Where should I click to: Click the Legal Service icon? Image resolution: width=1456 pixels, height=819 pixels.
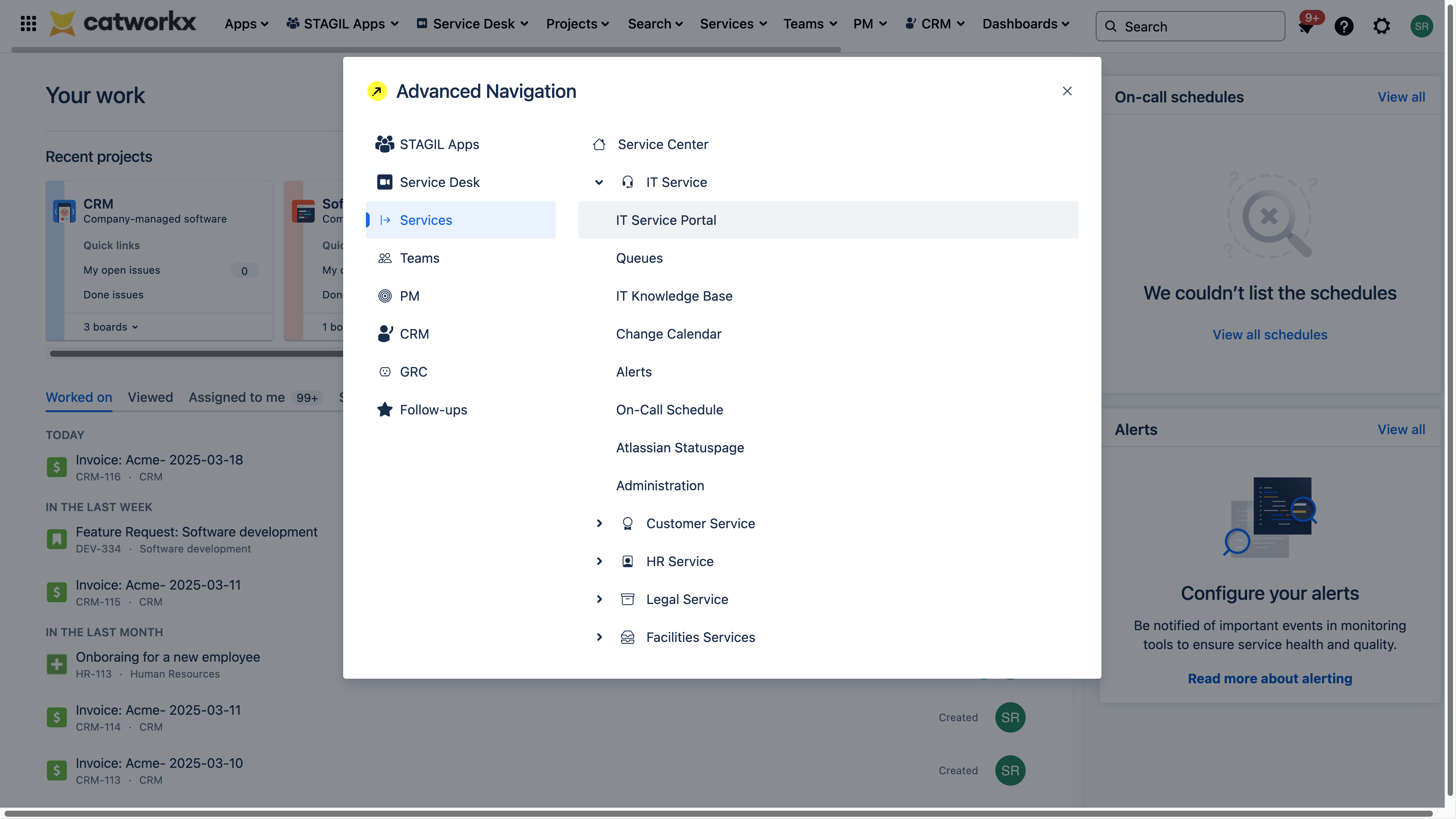tap(628, 599)
